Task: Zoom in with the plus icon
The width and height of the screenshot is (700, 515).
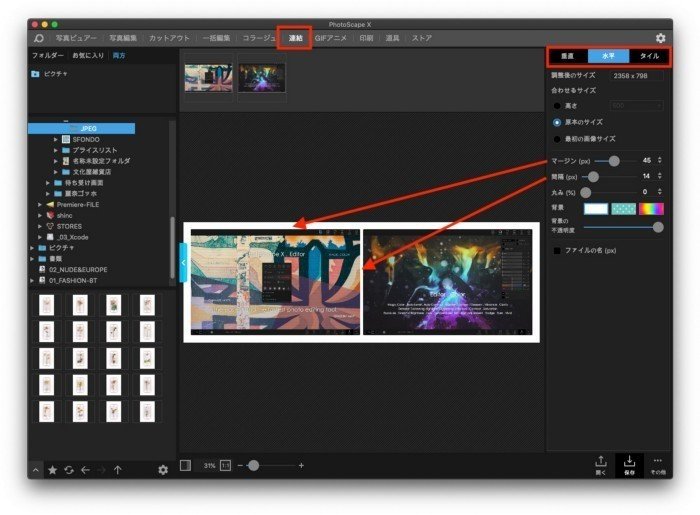Action: point(301,465)
